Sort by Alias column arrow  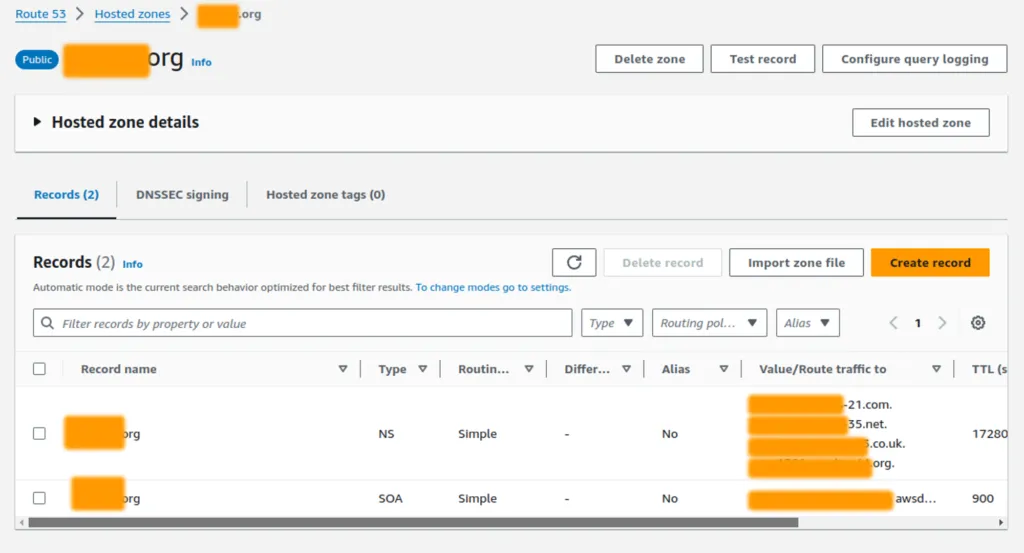pyautogui.click(x=724, y=369)
